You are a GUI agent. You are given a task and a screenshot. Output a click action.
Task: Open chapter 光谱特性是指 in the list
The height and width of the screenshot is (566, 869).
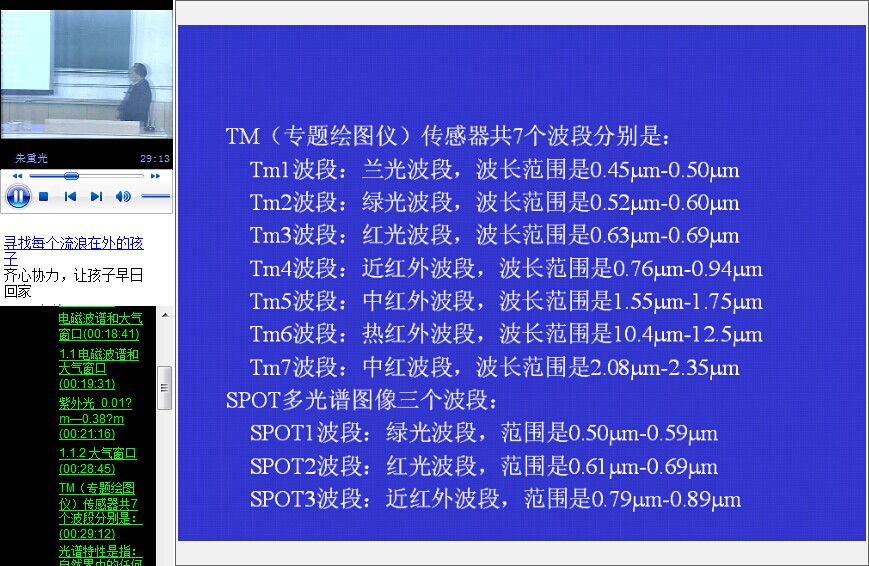[x=100, y=555]
